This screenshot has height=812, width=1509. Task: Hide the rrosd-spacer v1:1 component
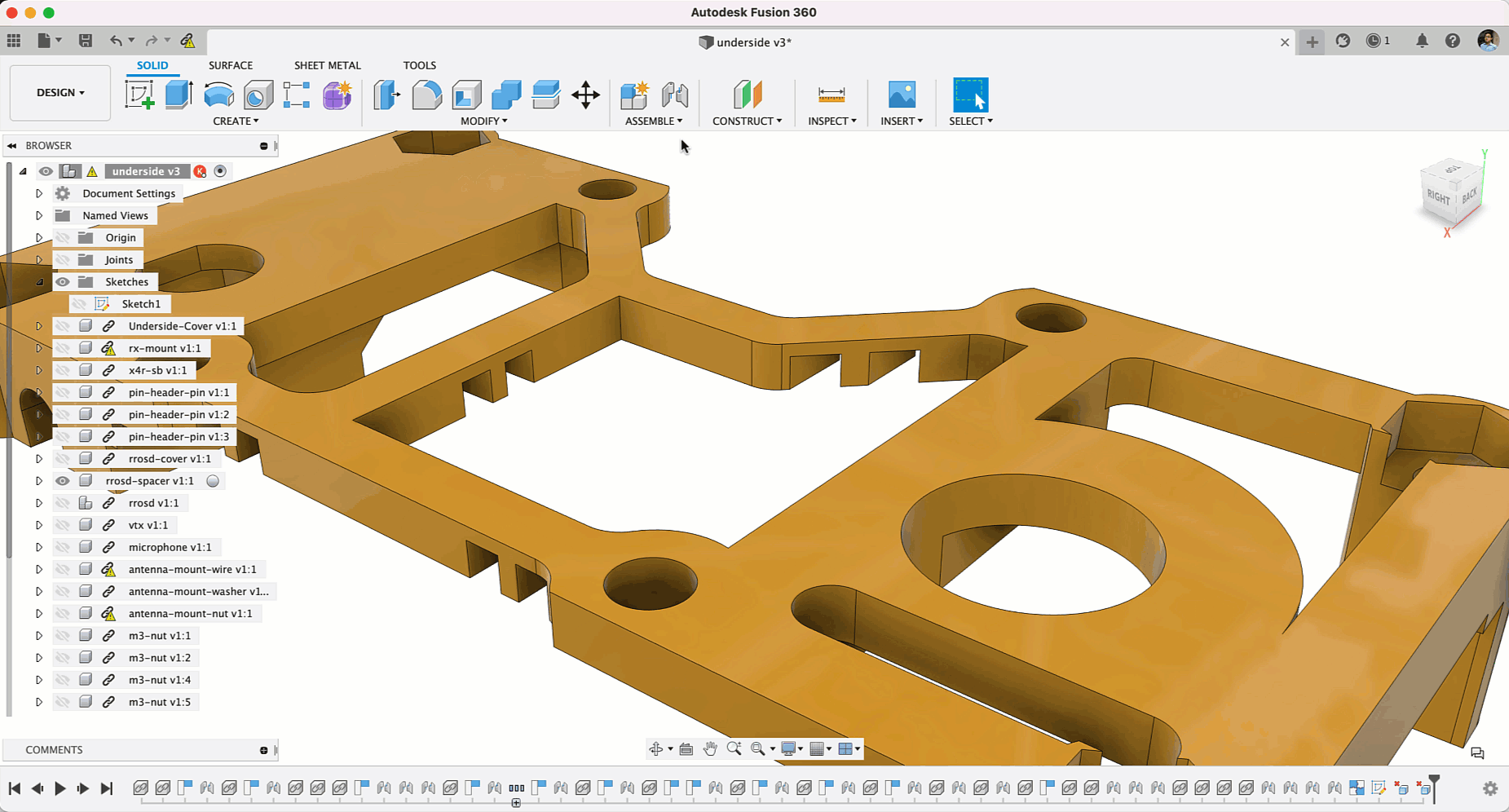[63, 481]
